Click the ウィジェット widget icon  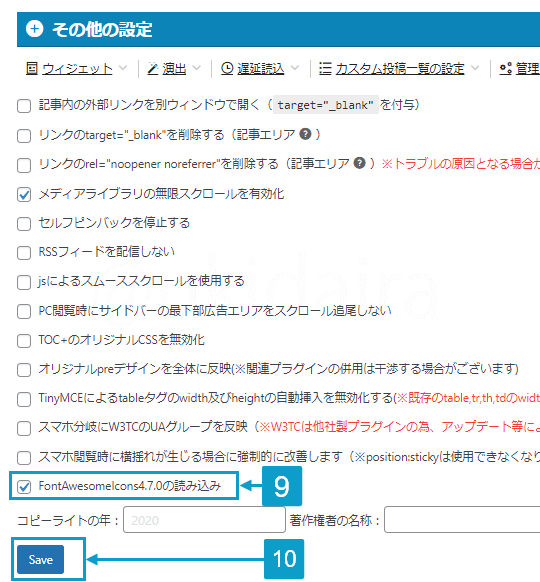point(32,68)
